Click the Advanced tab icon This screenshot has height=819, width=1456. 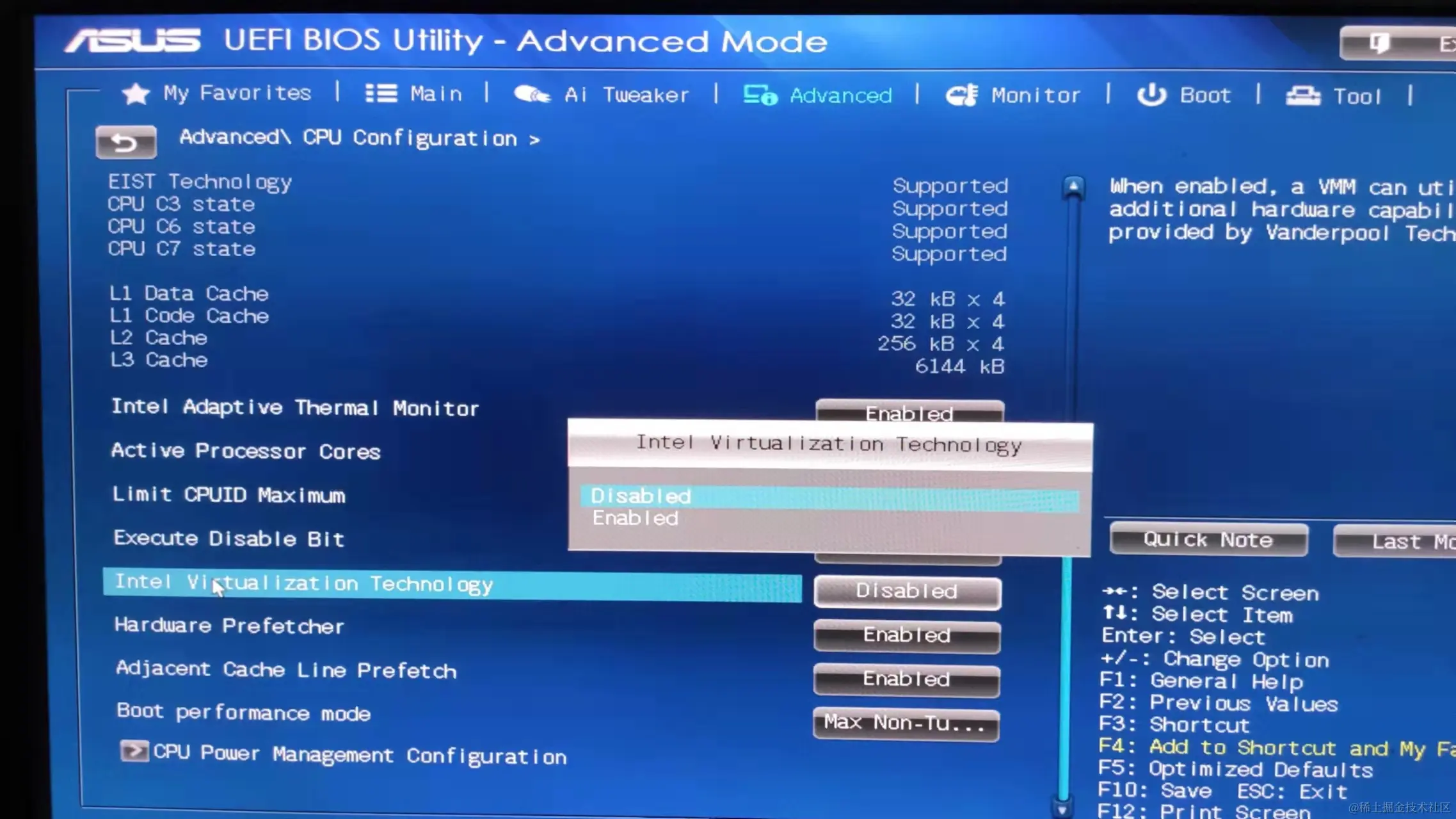point(760,95)
